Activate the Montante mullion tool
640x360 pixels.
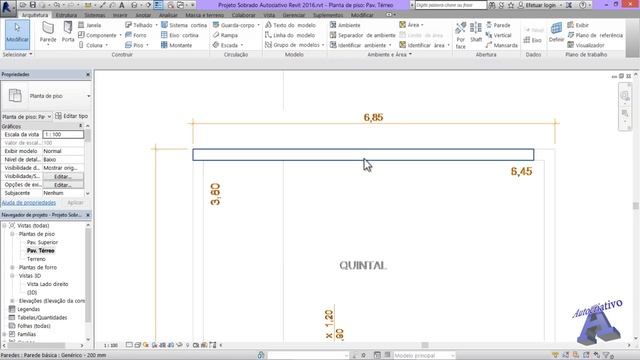coord(176,45)
